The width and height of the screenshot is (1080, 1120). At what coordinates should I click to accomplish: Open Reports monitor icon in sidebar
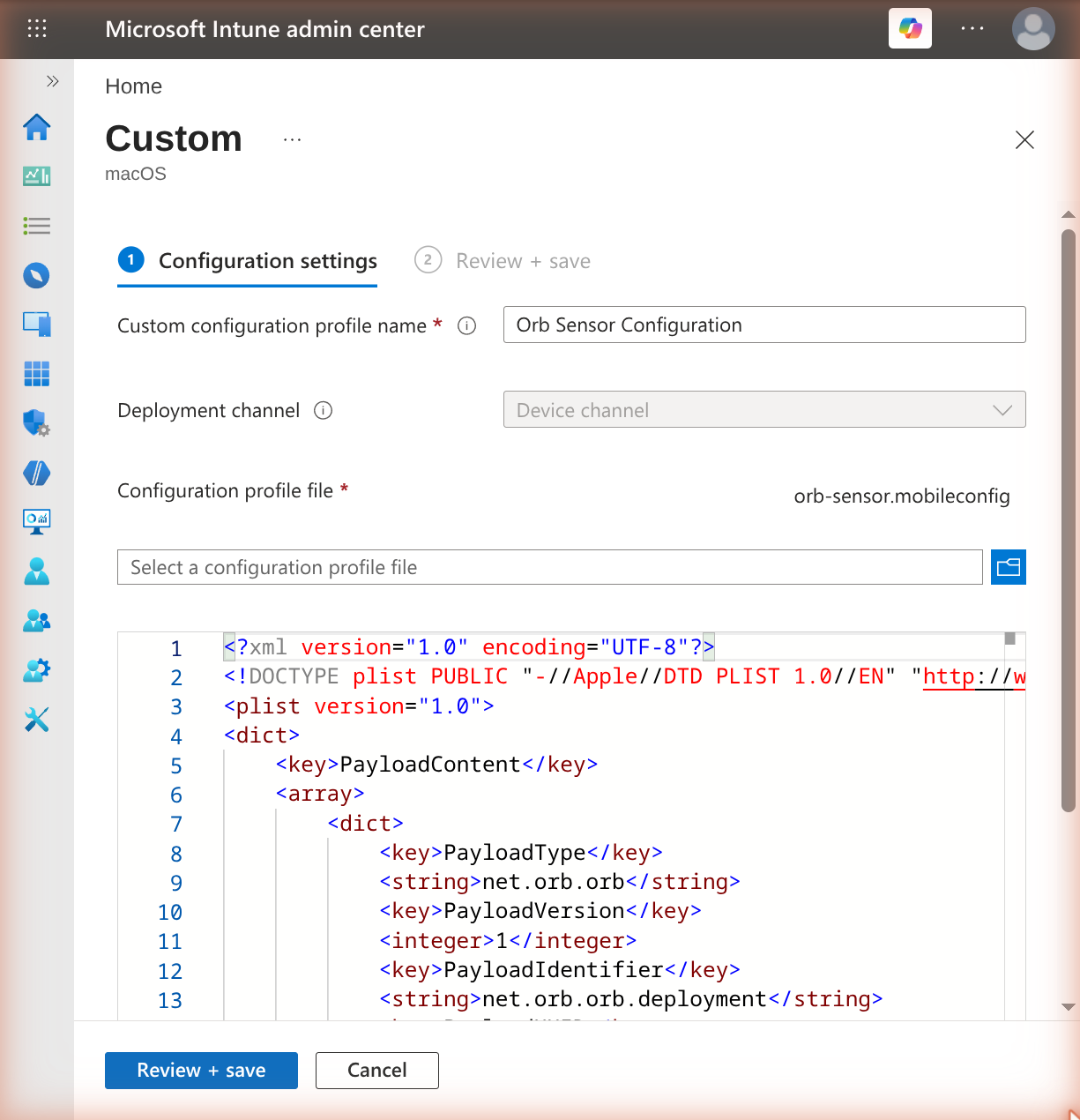coord(37,521)
